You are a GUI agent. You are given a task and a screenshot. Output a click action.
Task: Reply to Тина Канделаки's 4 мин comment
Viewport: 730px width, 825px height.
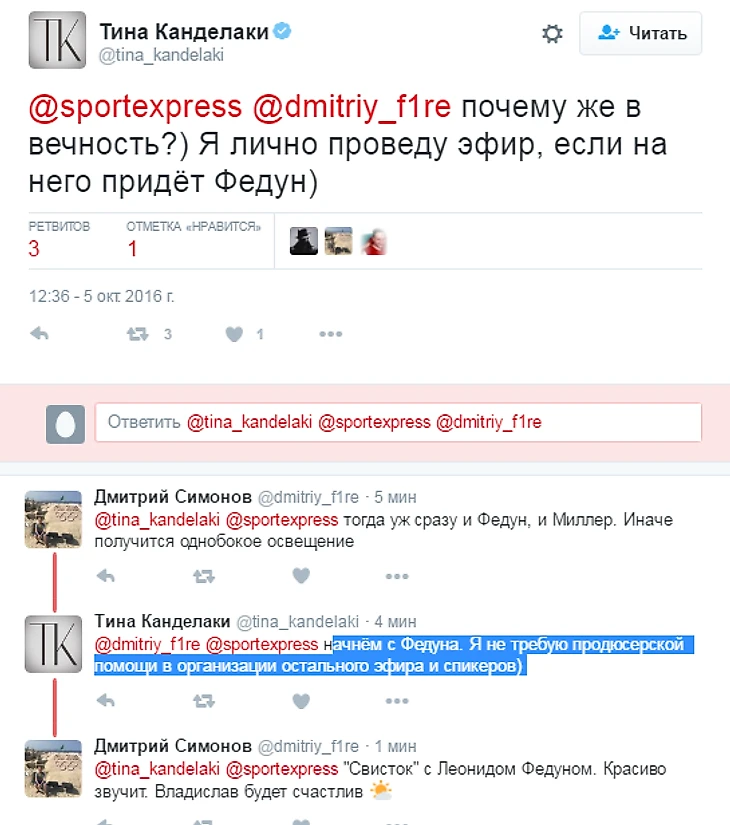point(106,701)
